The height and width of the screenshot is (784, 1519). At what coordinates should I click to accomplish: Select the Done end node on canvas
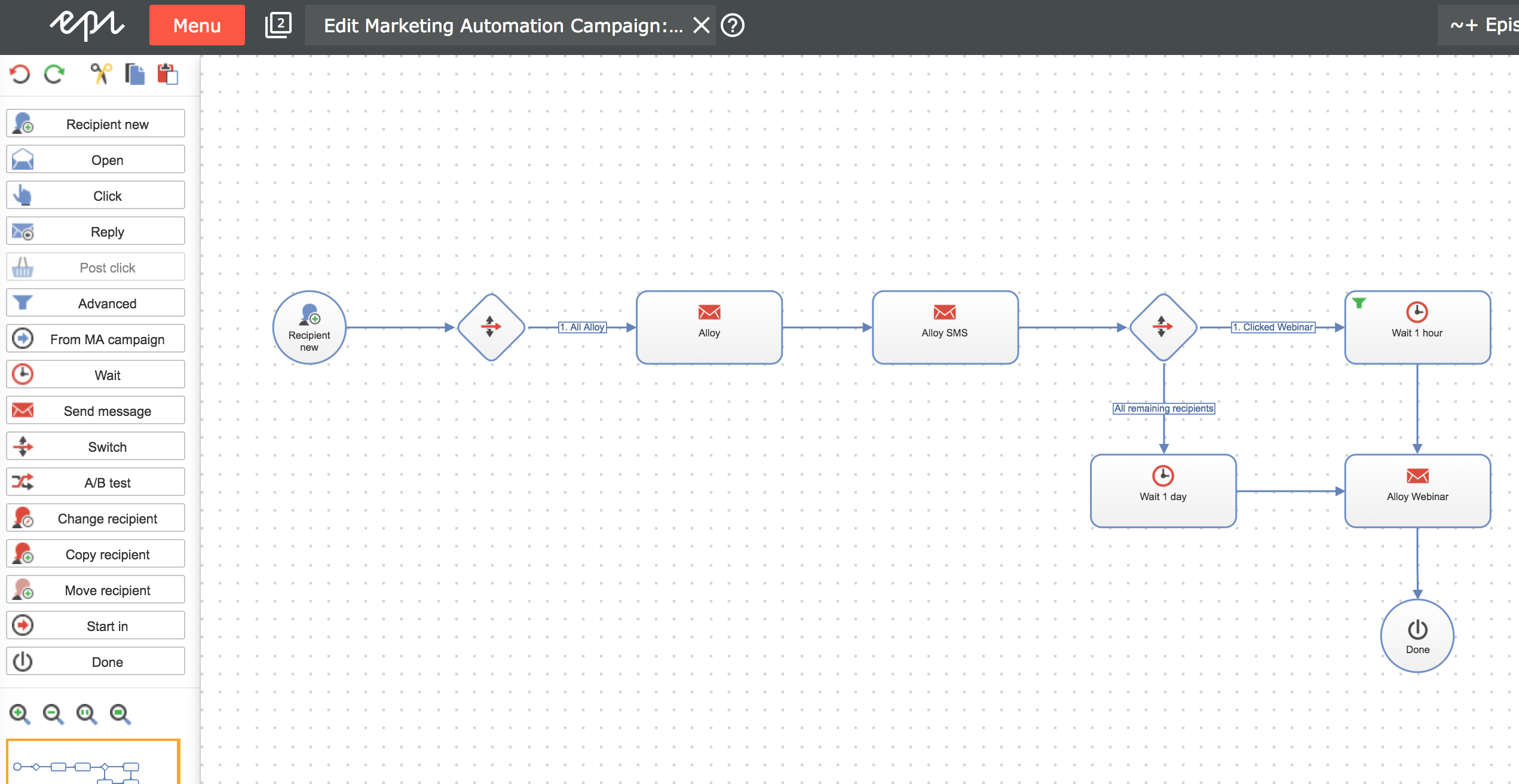tap(1417, 636)
